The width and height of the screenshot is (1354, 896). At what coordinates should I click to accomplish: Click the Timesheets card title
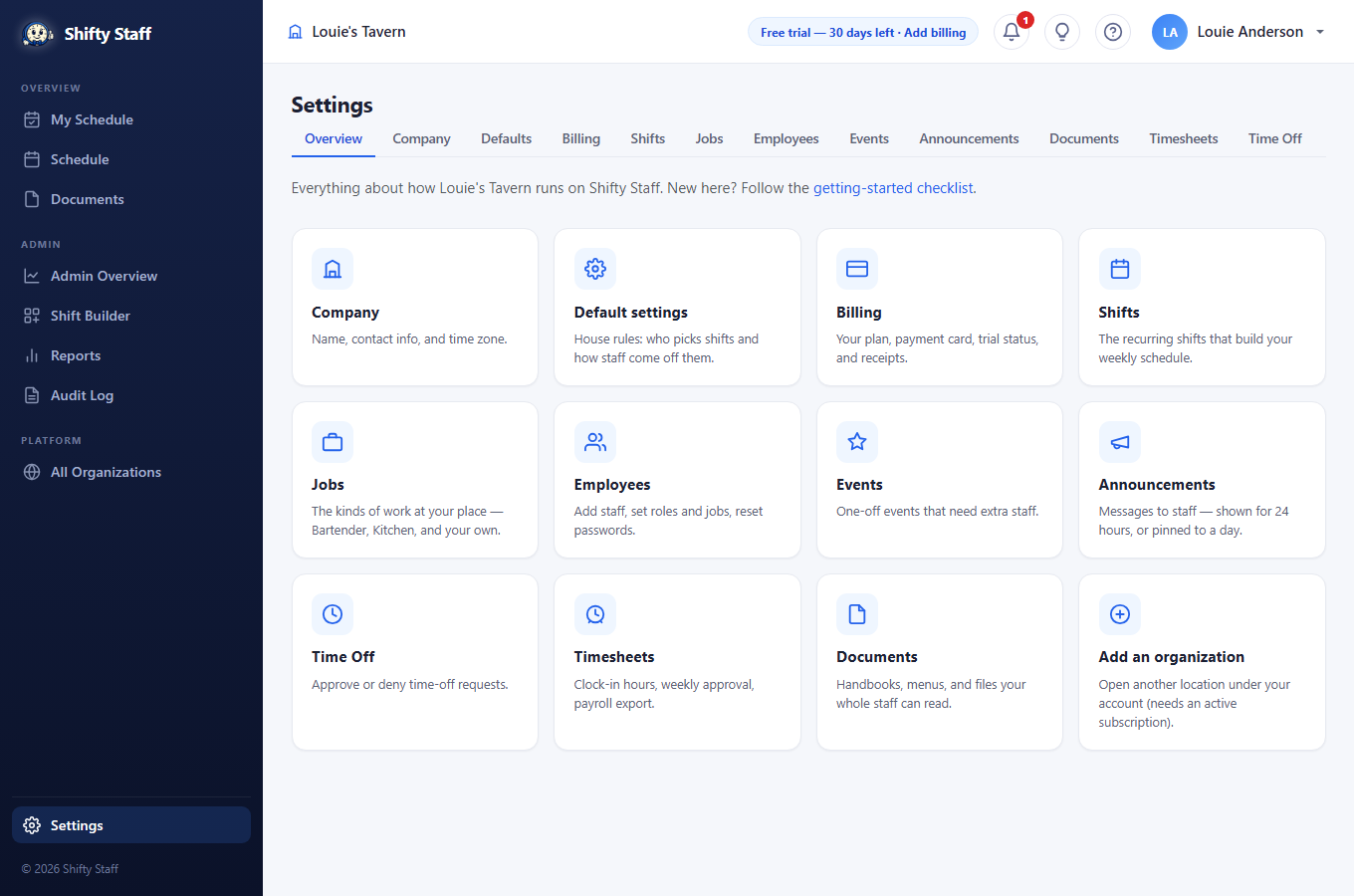point(614,657)
